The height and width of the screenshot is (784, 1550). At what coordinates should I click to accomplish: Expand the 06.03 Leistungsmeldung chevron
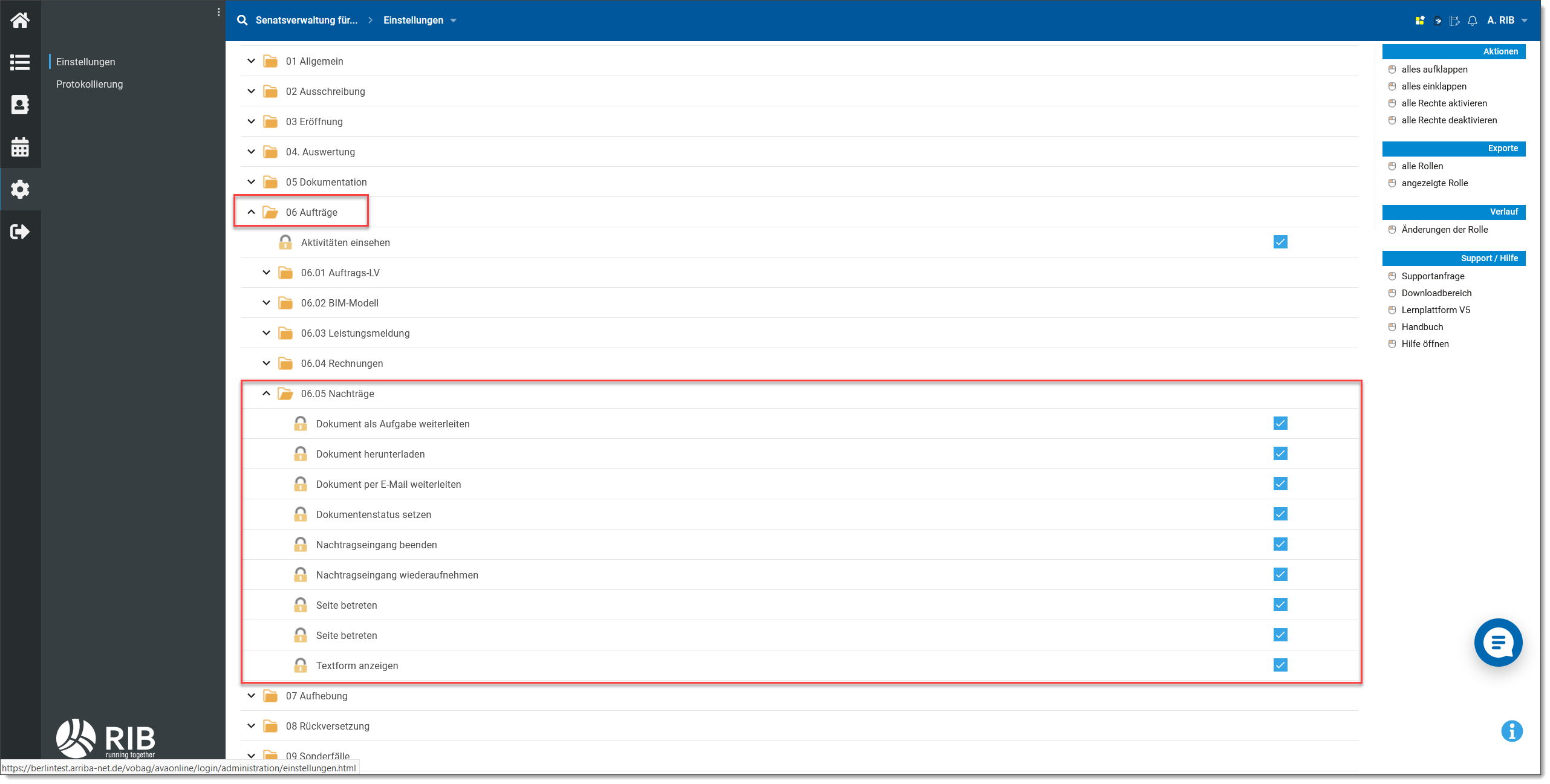[266, 333]
